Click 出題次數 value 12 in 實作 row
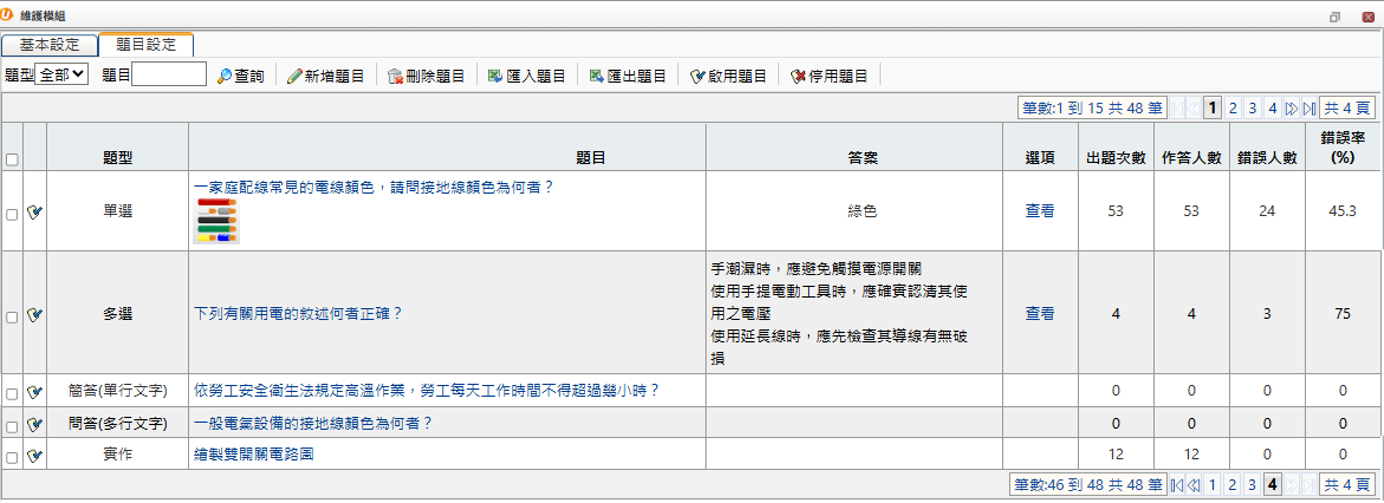This screenshot has width=1384, height=503. (x=1116, y=454)
